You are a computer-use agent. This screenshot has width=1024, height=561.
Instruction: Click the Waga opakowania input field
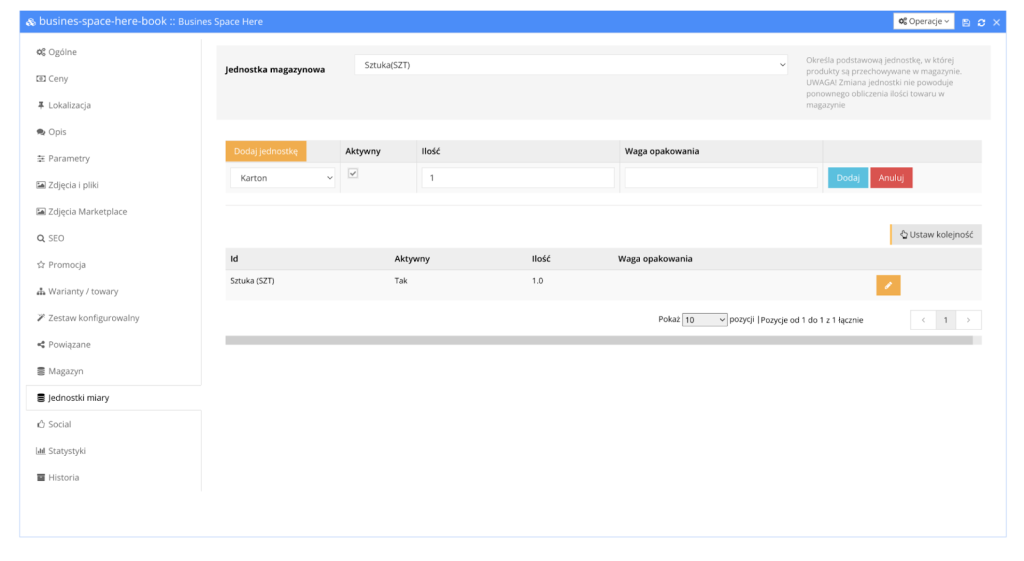720,178
